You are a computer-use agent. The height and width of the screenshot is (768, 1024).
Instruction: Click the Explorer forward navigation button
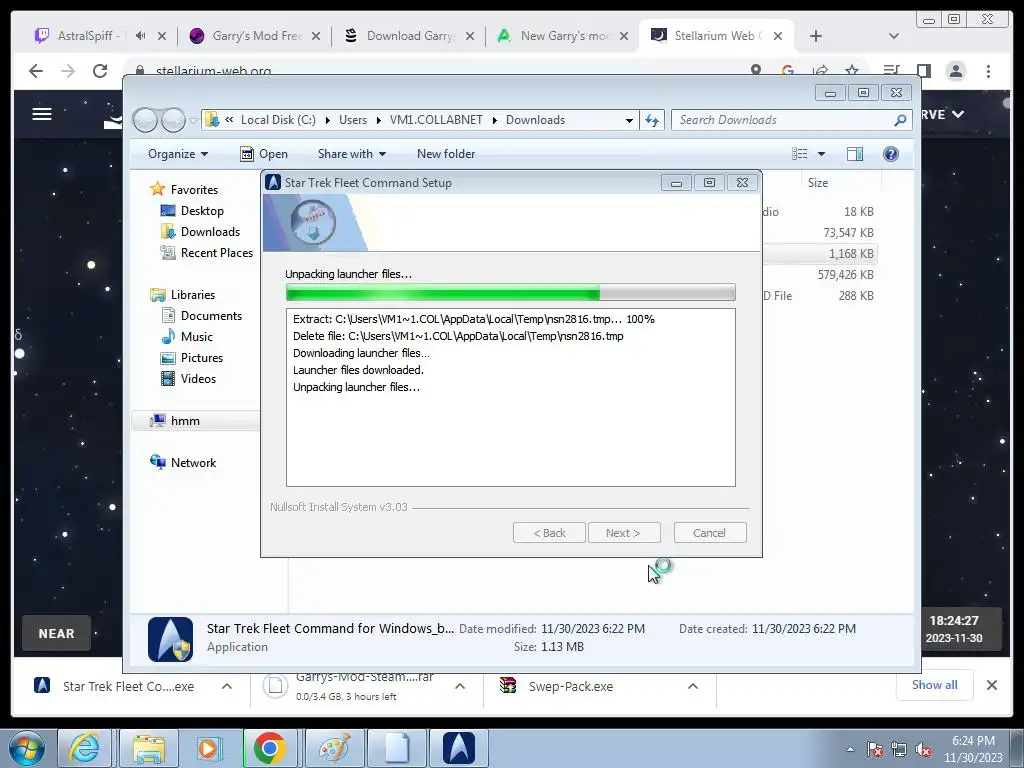click(x=173, y=120)
